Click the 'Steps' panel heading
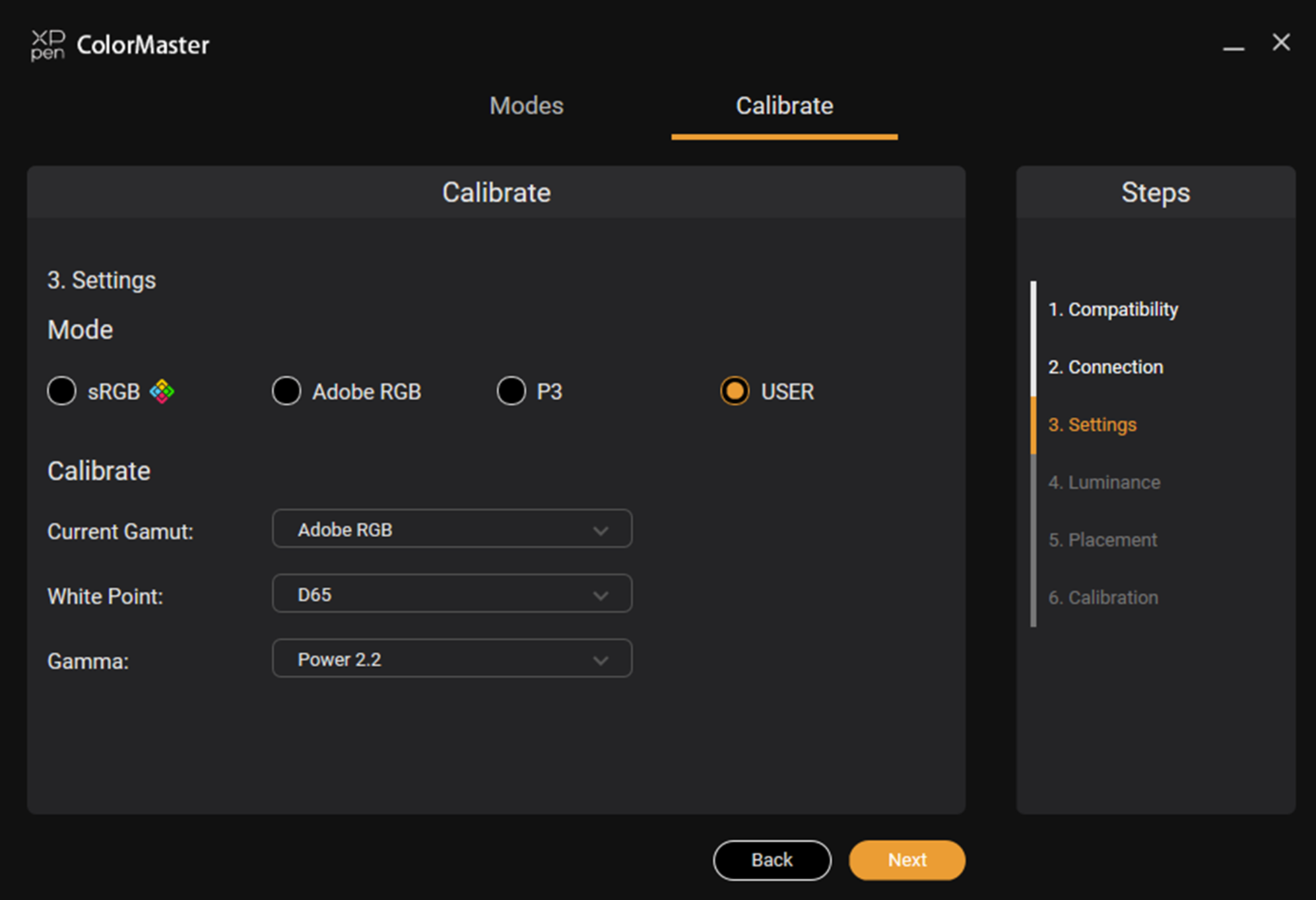Viewport: 1316px width, 900px height. (1156, 193)
